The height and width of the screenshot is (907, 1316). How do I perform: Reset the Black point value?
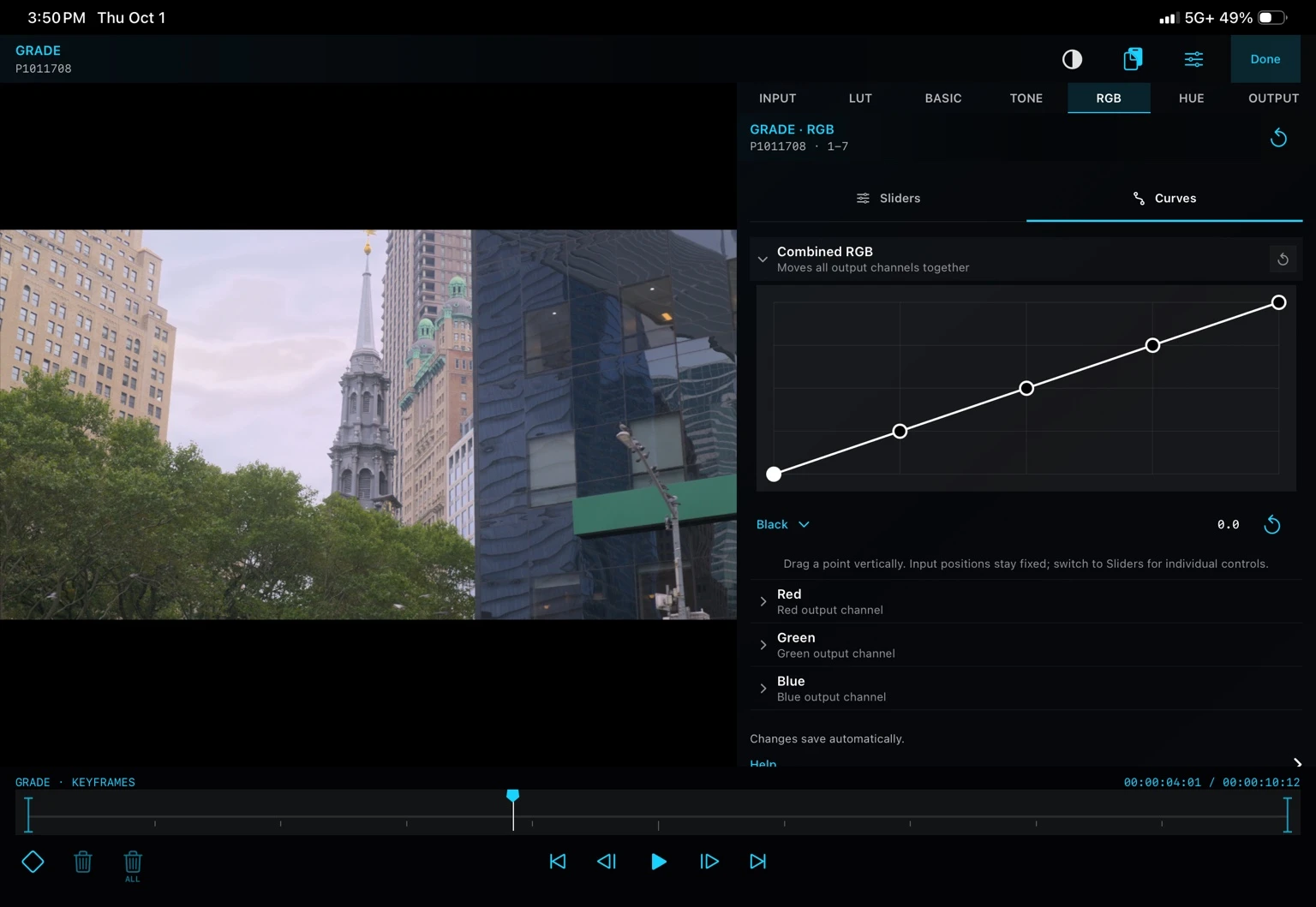click(x=1272, y=524)
